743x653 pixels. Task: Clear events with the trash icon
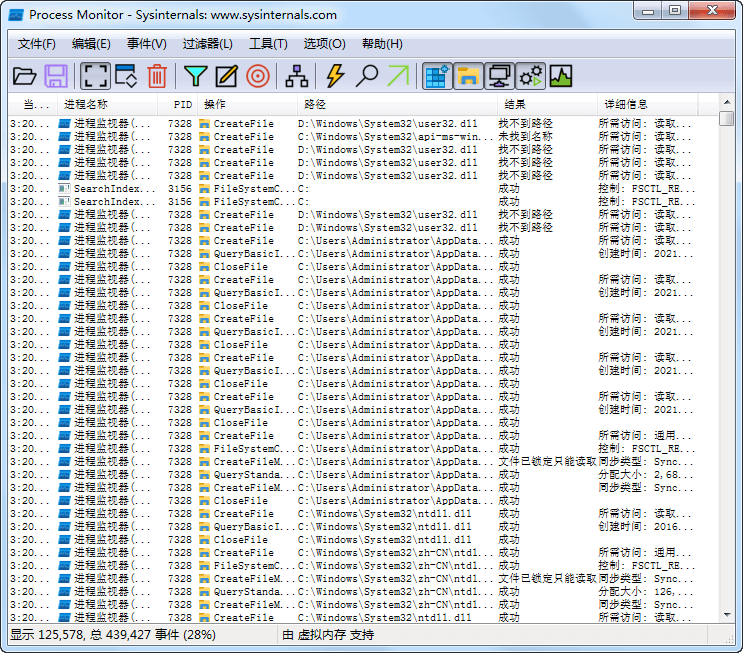point(157,75)
